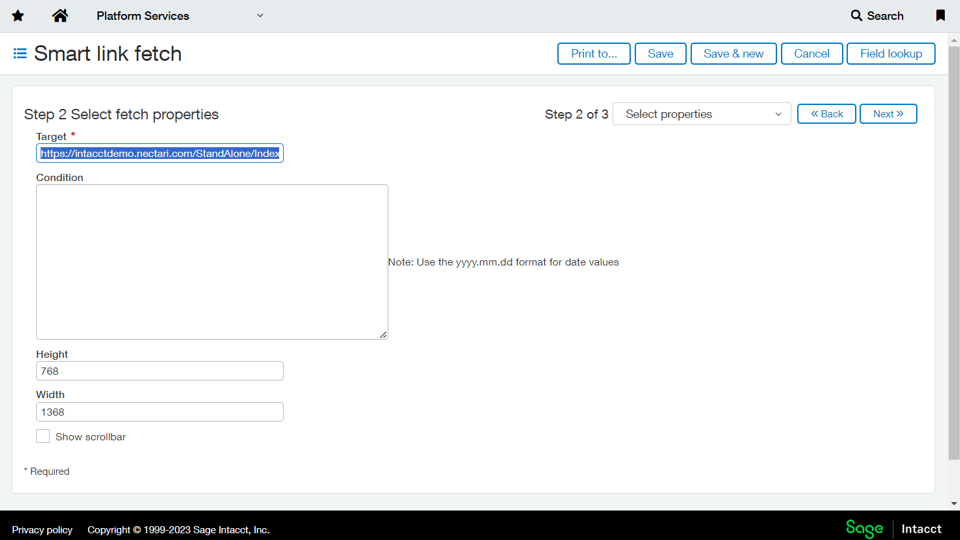Viewport: 960px width, 540px height.
Task: Click the Save button
Action: click(660, 54)
